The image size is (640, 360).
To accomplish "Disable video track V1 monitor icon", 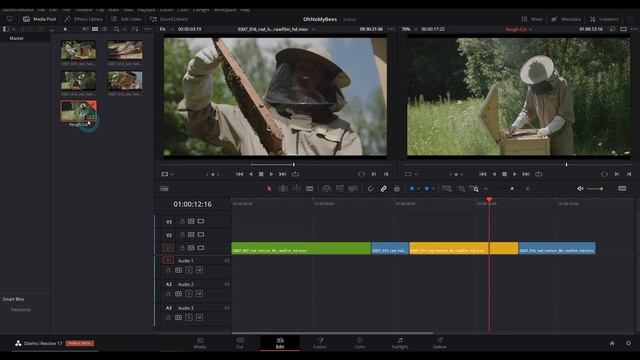I will click(x=201, y=248).
